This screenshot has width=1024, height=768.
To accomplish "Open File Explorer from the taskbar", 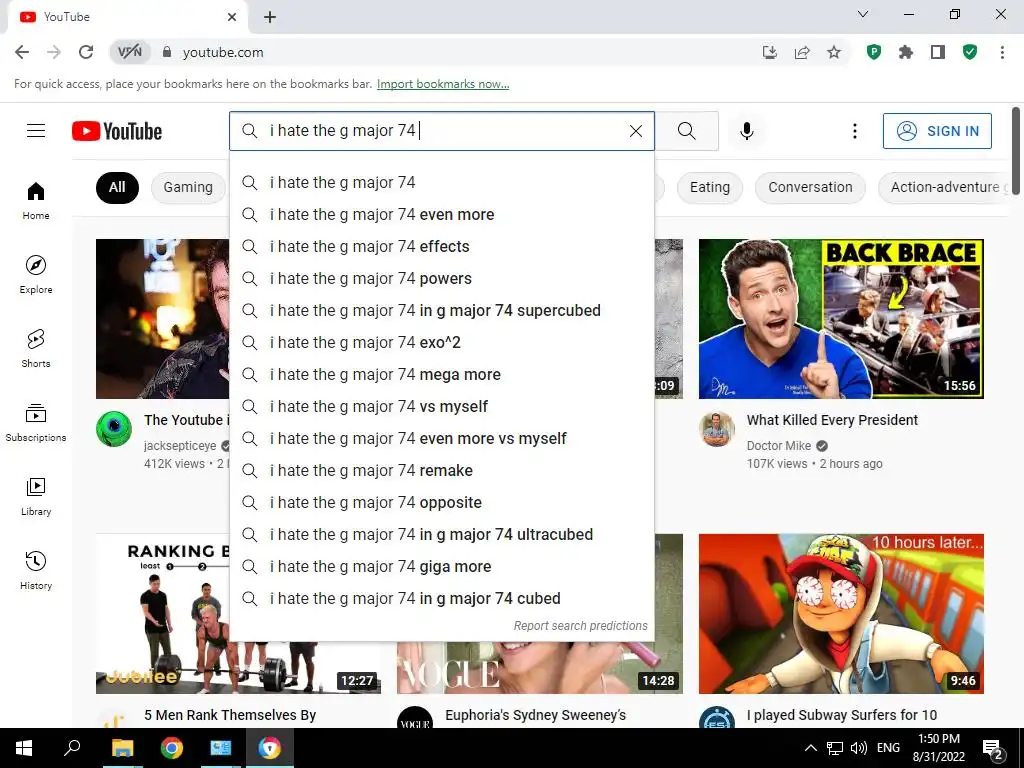I will (122, 748).
